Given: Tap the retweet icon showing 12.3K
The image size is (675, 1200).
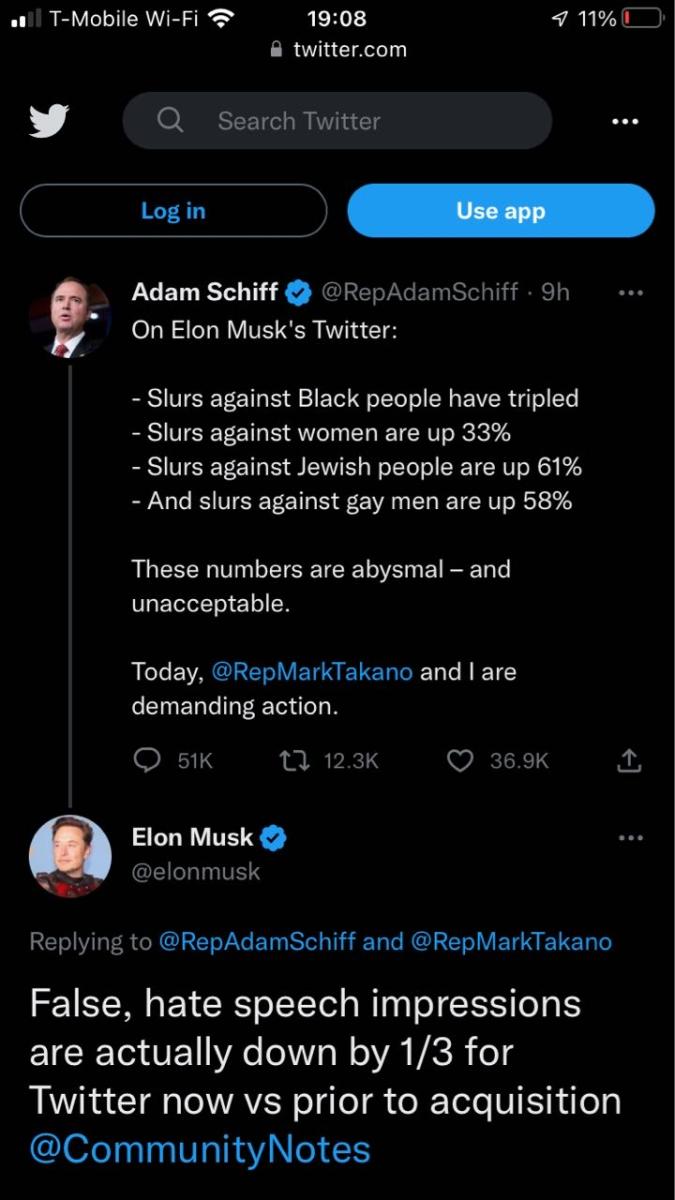Looking at the screenshot, I should pos(296,760).
